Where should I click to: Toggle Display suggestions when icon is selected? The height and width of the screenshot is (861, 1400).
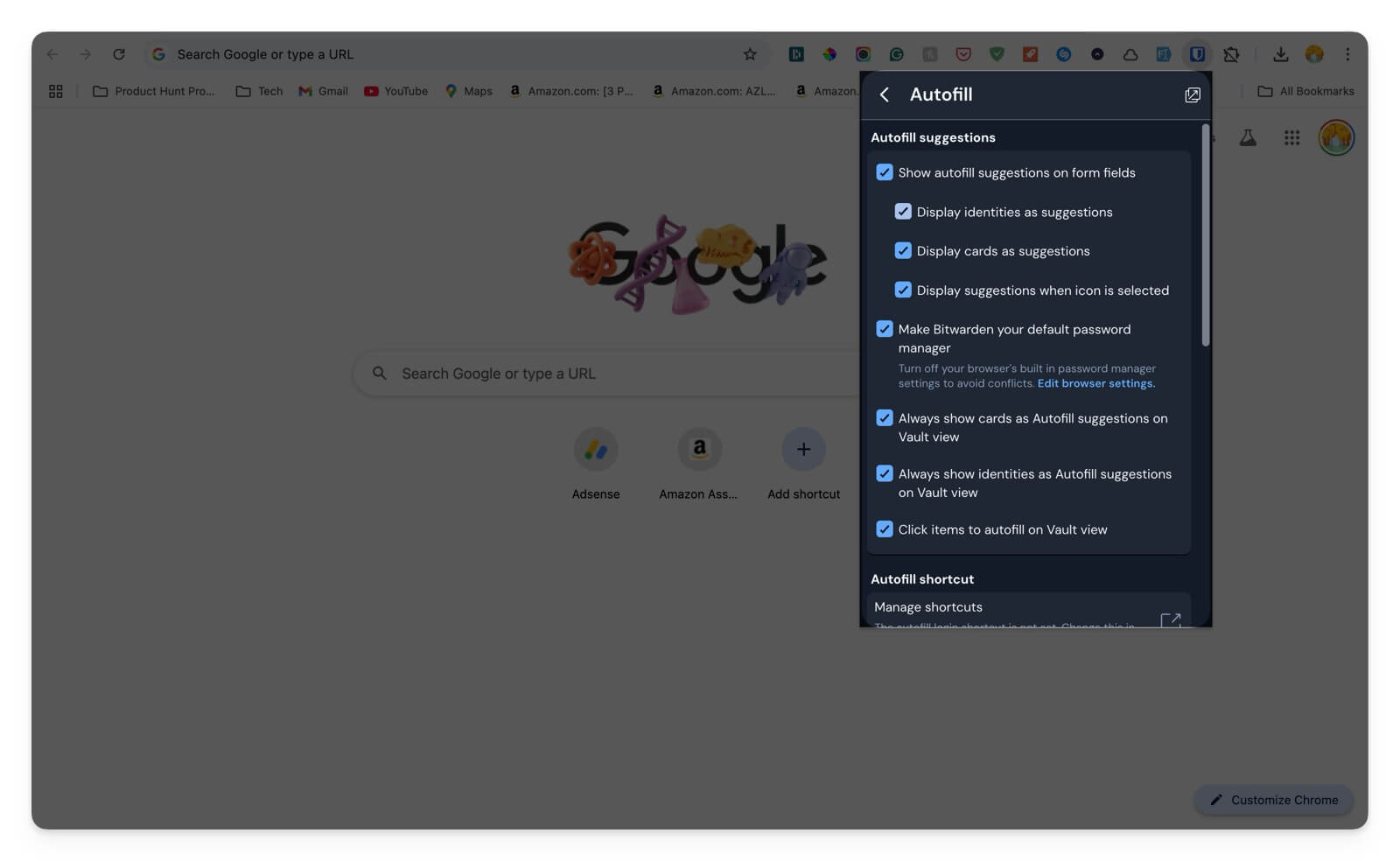pyautogui.click(x=903, y=290)
